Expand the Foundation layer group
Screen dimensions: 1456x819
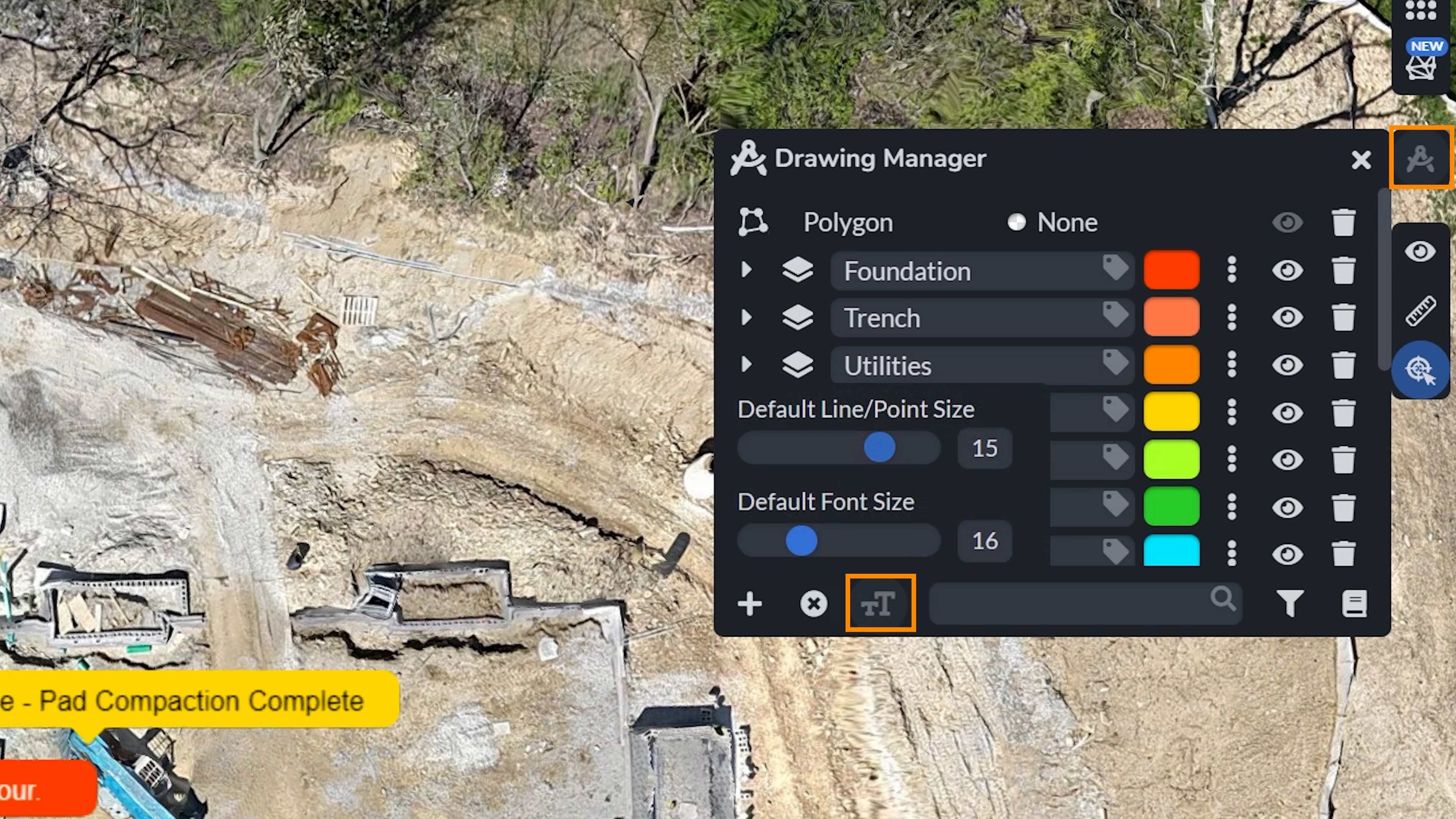pos(746,270)
